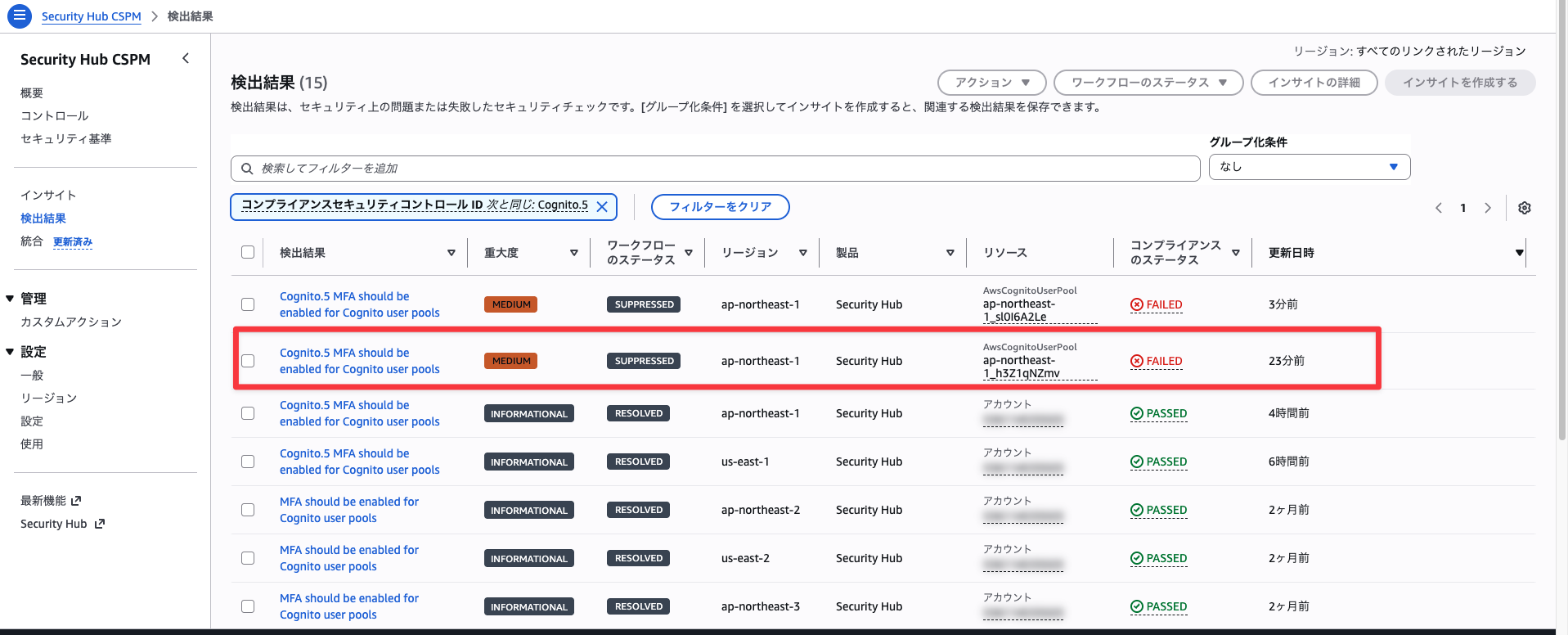This screenshot has height=635, width=1568.
Task: Click MEDIUM badge in 23分前 row
Action: click(511, 361)
